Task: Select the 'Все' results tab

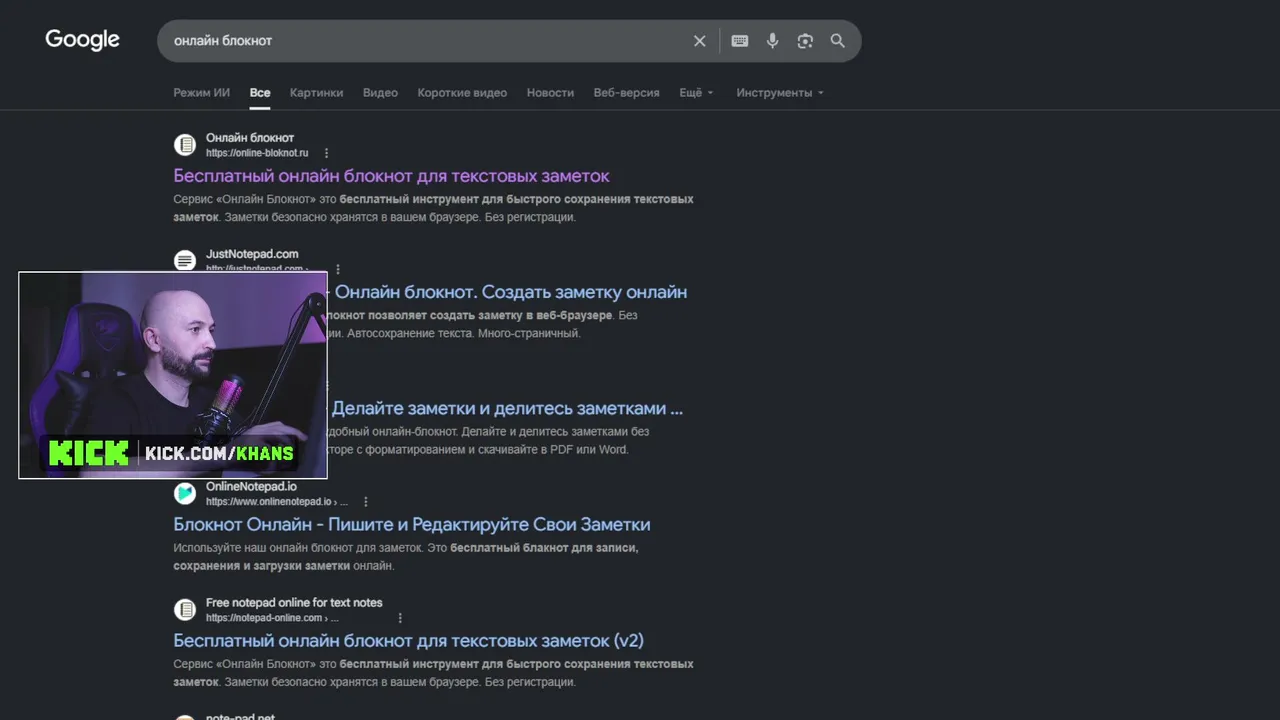Action: point(260,93)
